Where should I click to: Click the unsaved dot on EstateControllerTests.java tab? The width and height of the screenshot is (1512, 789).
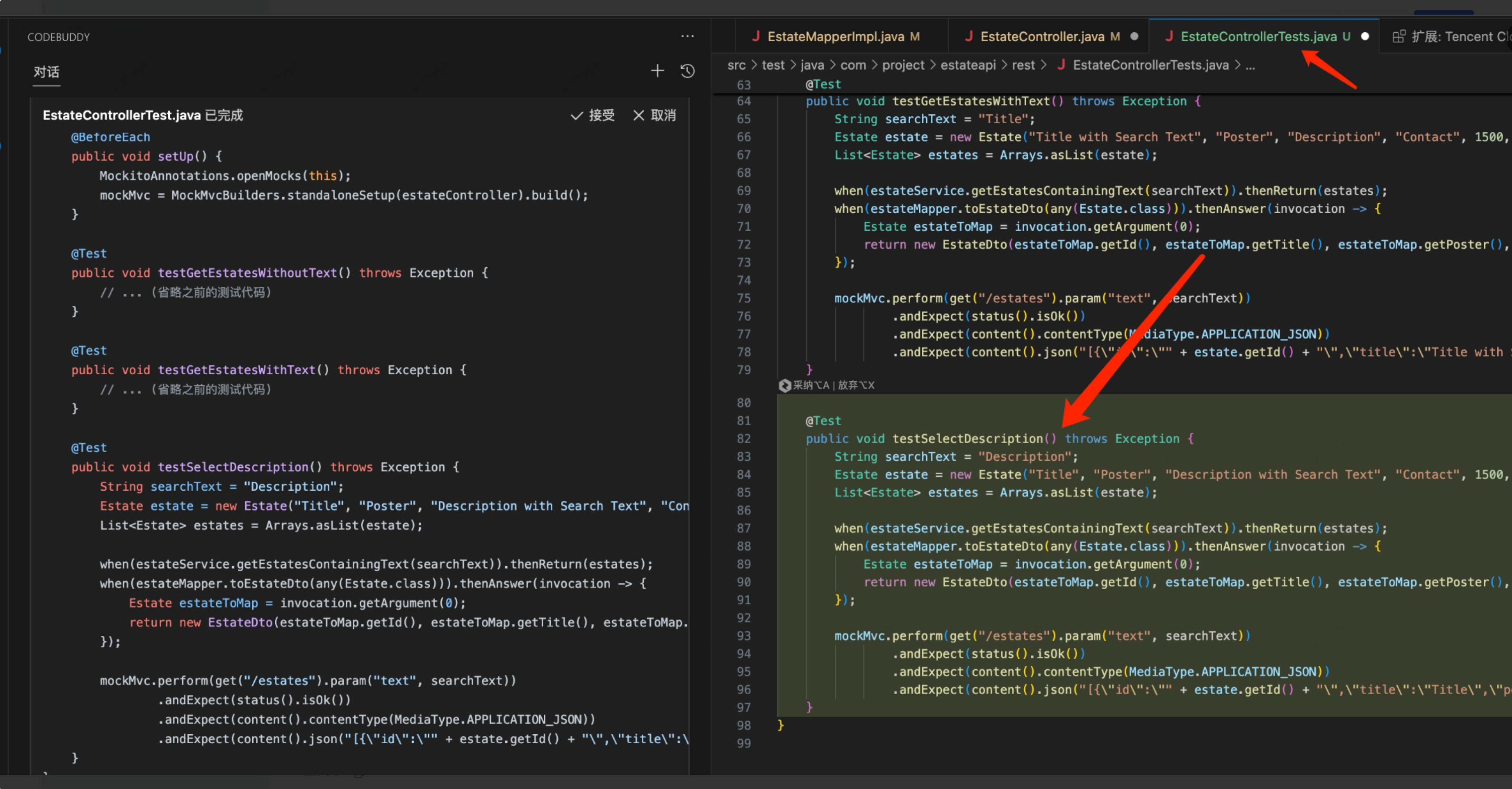[x=1365, y=36]
